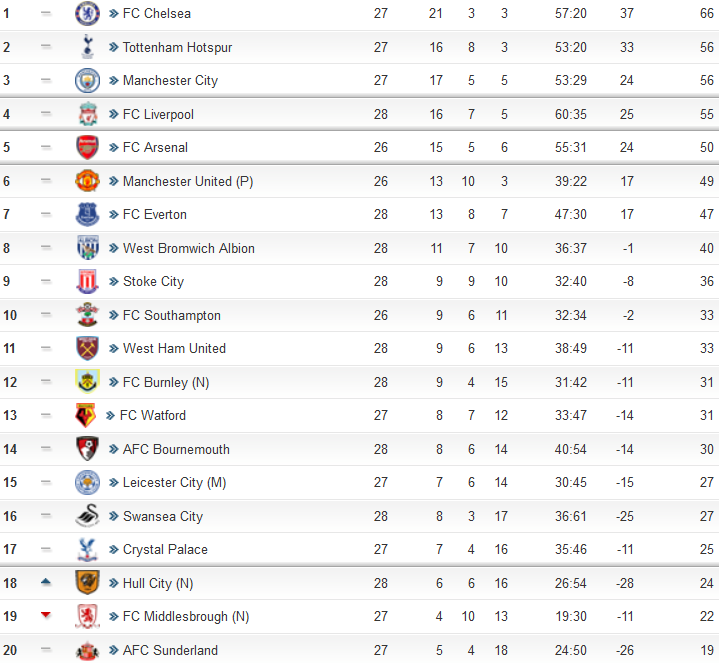Click the Manchester United crest

click(87, 181)
